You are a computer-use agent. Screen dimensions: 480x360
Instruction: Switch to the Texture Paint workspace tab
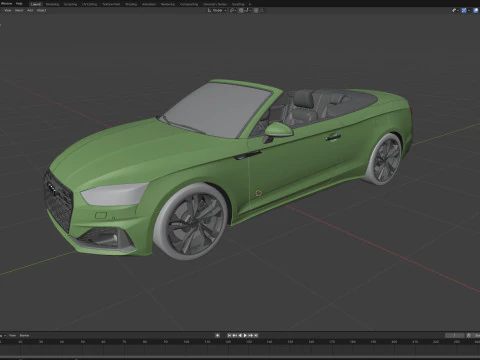click(111, 4)
